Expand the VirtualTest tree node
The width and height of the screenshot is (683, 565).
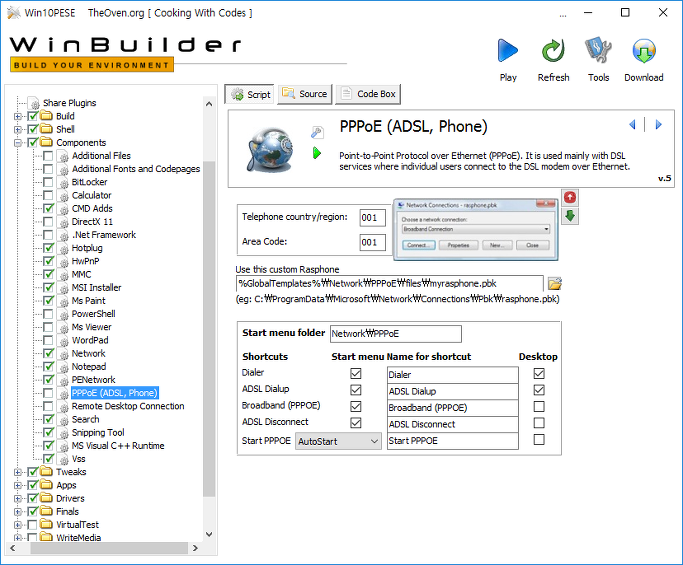[18, 525]
